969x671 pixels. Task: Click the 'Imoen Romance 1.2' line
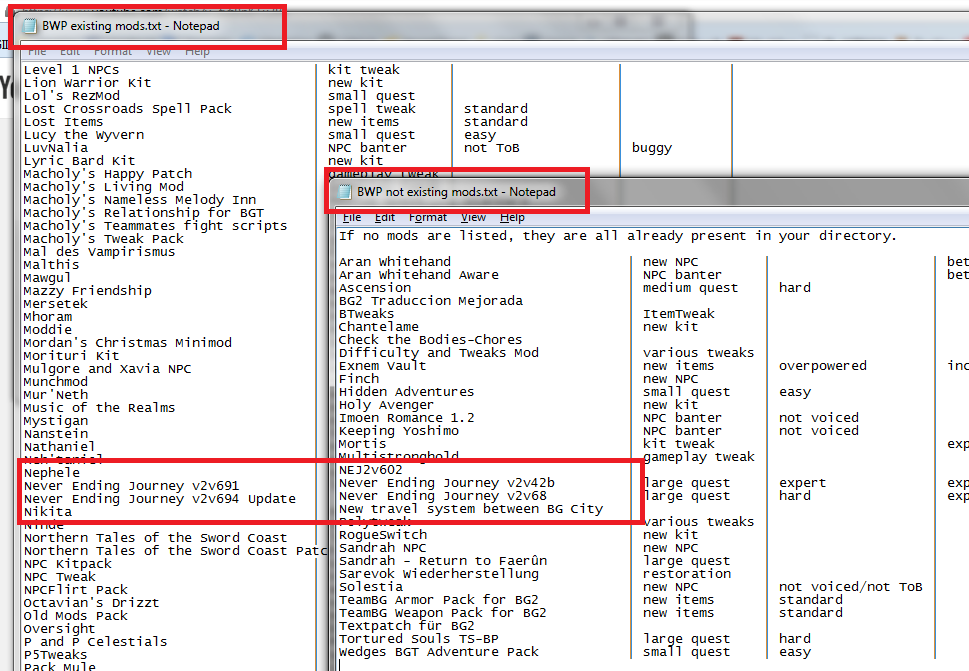(x=406, y=418)
